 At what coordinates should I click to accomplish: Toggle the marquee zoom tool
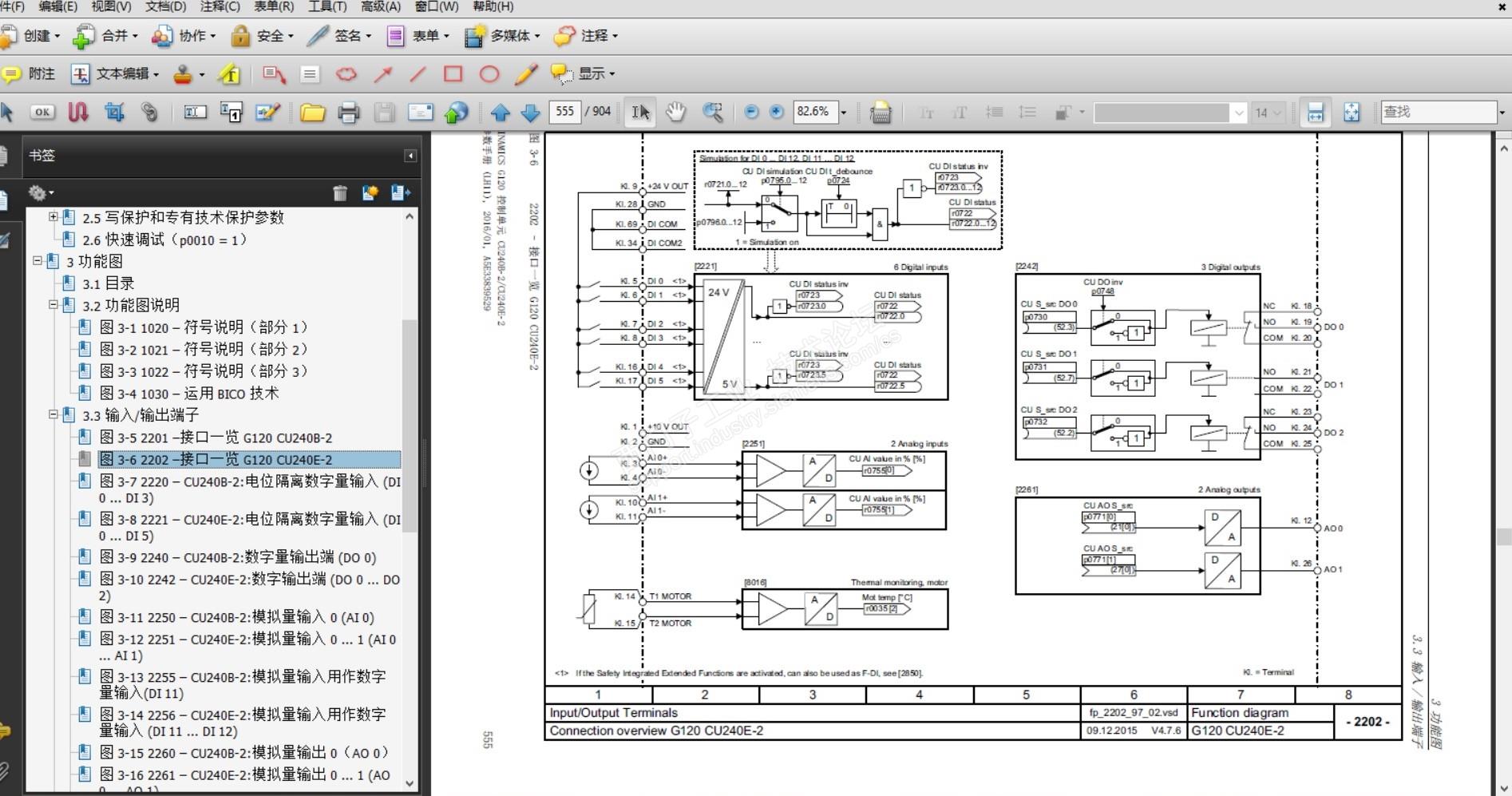[712, 113]
